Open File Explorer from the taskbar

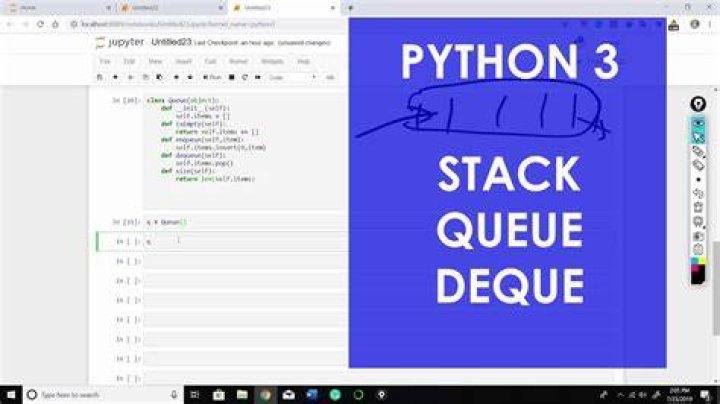[242, 395]
